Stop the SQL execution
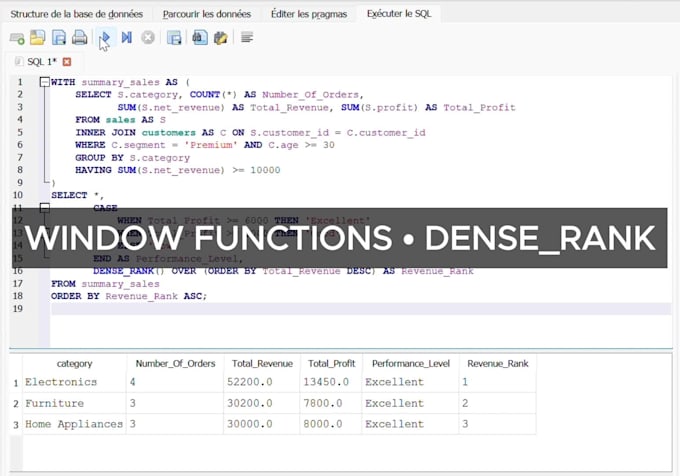This screenshot has width=680, height=476. (148, 38)
